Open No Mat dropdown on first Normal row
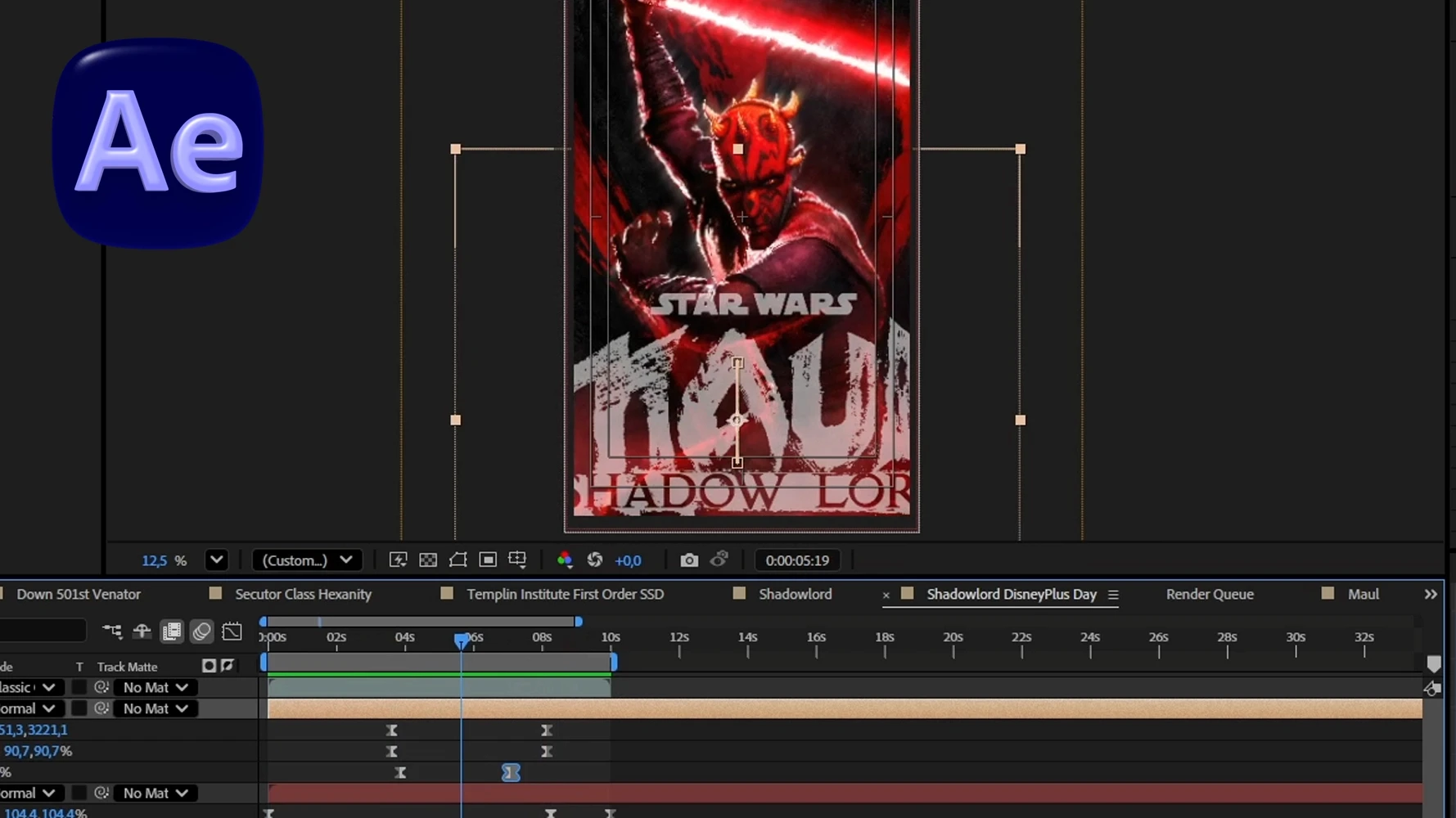This screenshot has height=818, width=1456. [156, 708]
